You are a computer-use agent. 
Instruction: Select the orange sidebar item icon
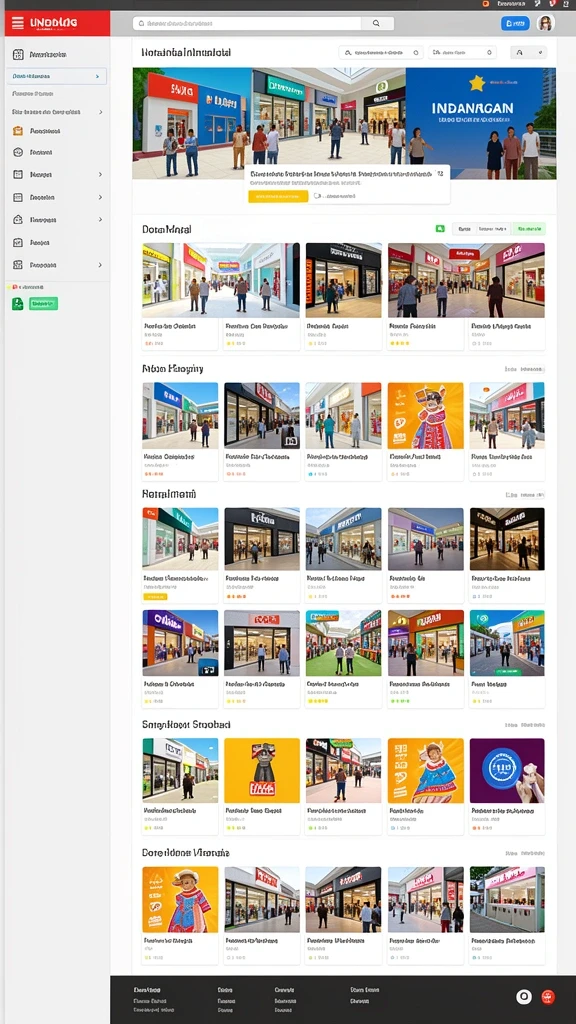tap(18, 131)
